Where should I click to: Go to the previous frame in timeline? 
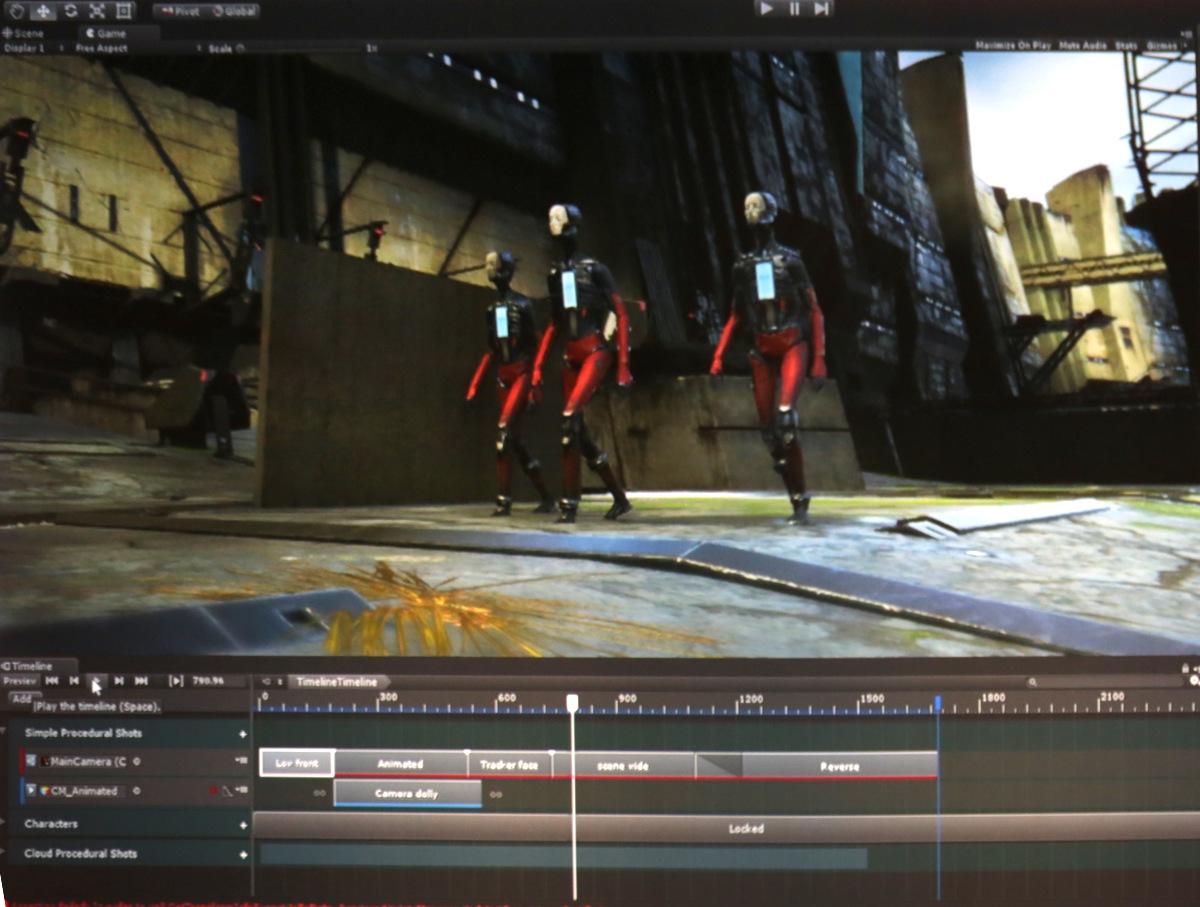click(x=74, y=681)
